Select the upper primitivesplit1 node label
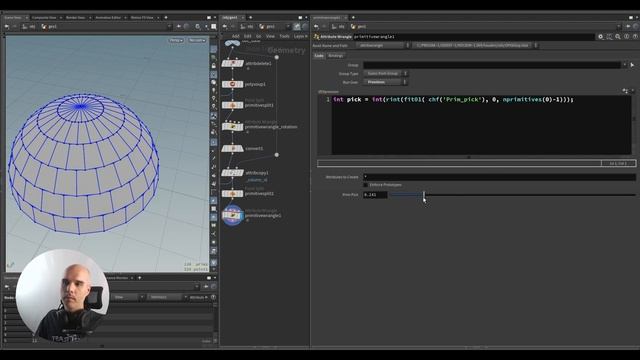This screenshot has height=360, width=640. tap(259, 105)
